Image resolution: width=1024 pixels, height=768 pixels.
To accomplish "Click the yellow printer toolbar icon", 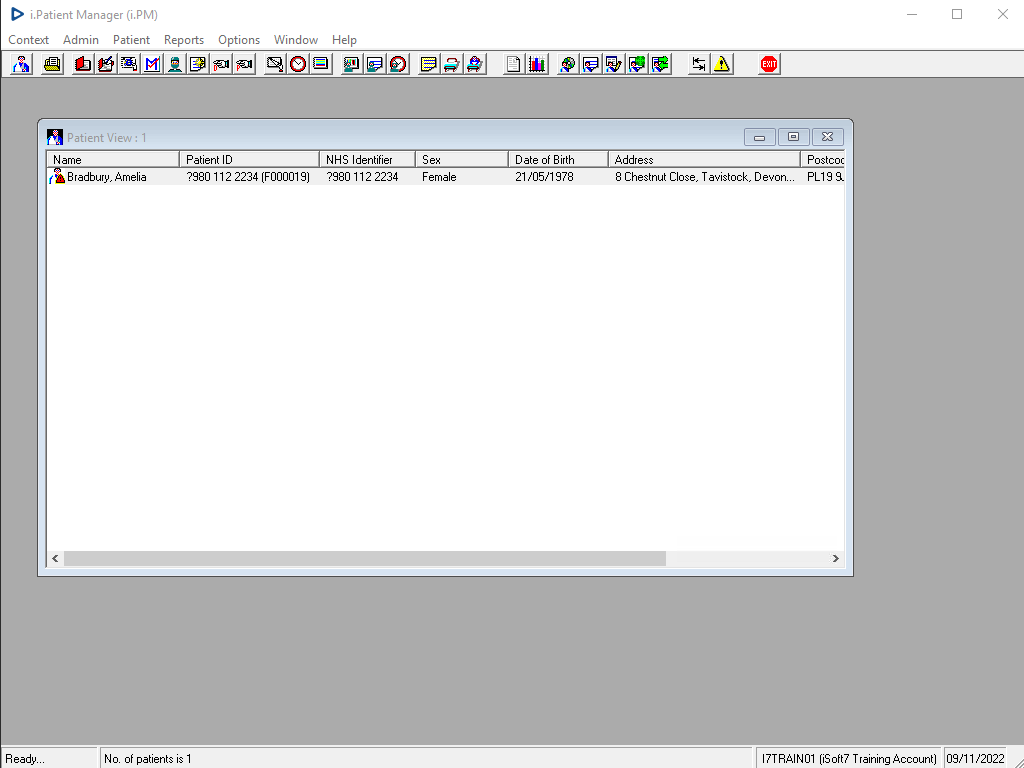I will 52,64.
